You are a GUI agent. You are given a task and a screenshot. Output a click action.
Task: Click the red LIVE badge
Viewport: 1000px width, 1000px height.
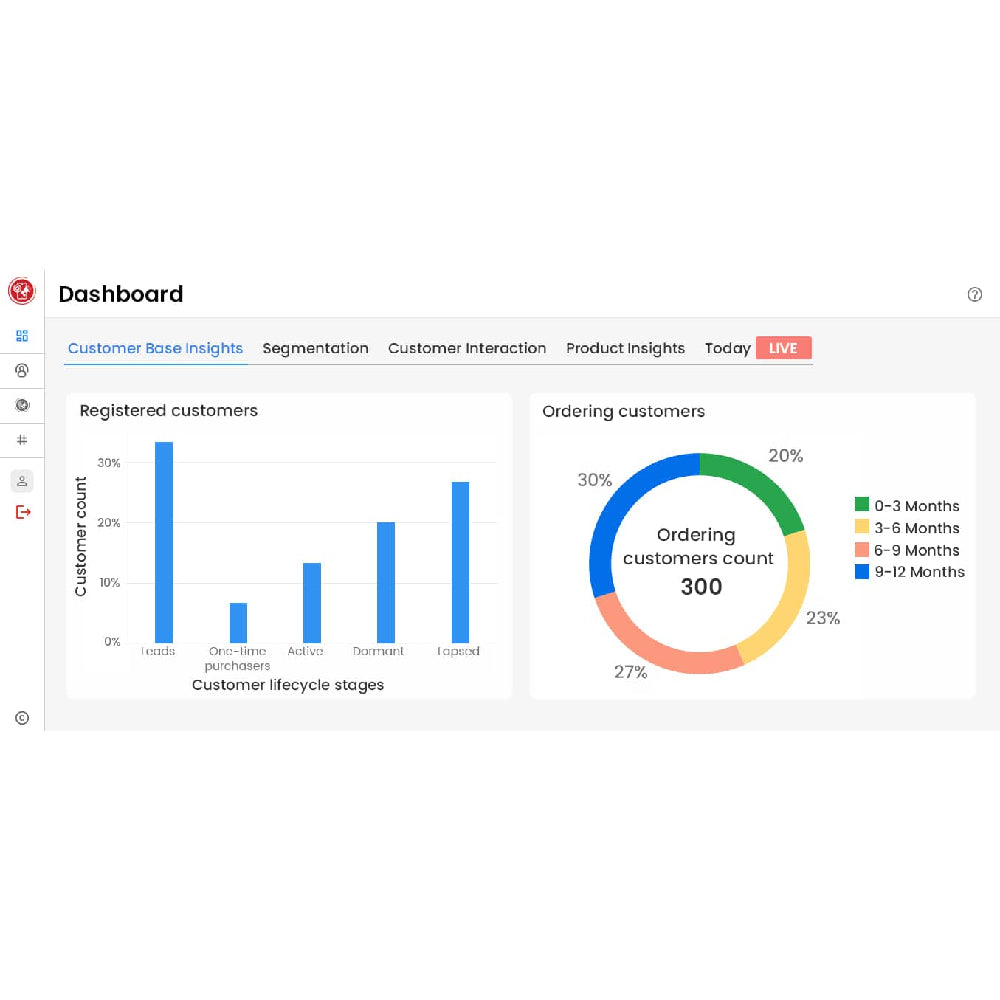784,348
